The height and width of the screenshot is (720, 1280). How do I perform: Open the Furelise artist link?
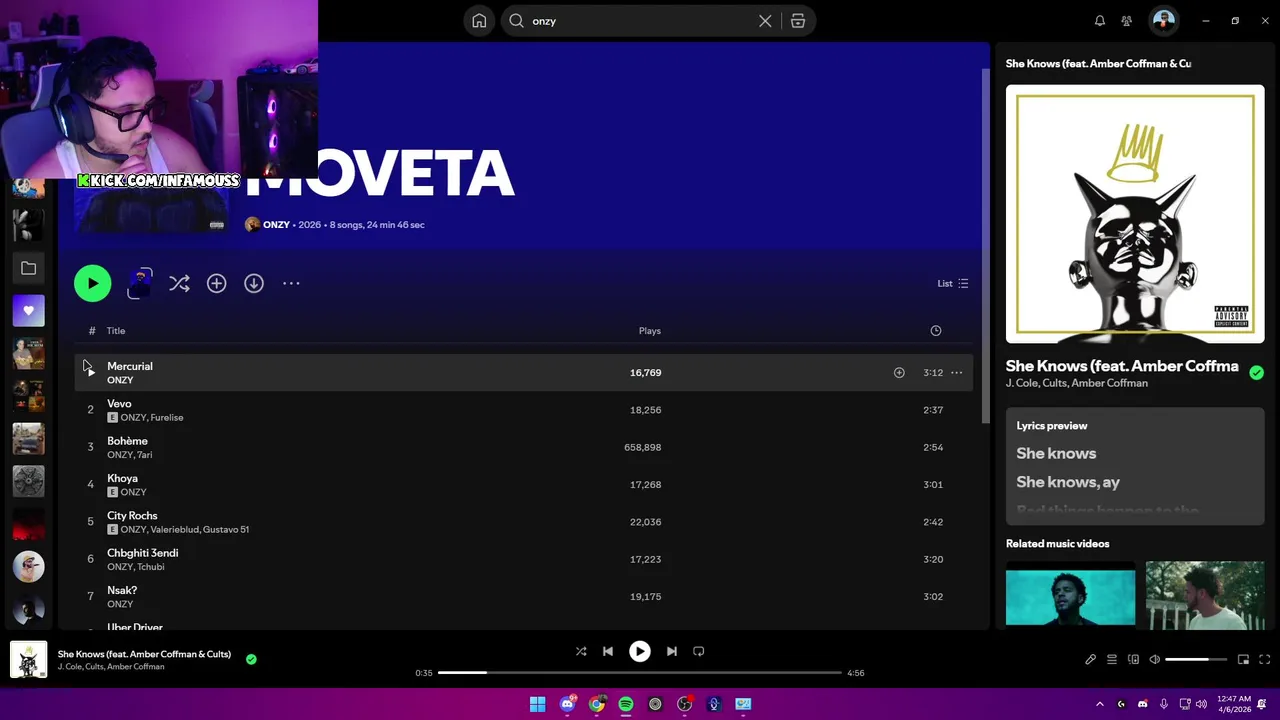click(167, 418)
